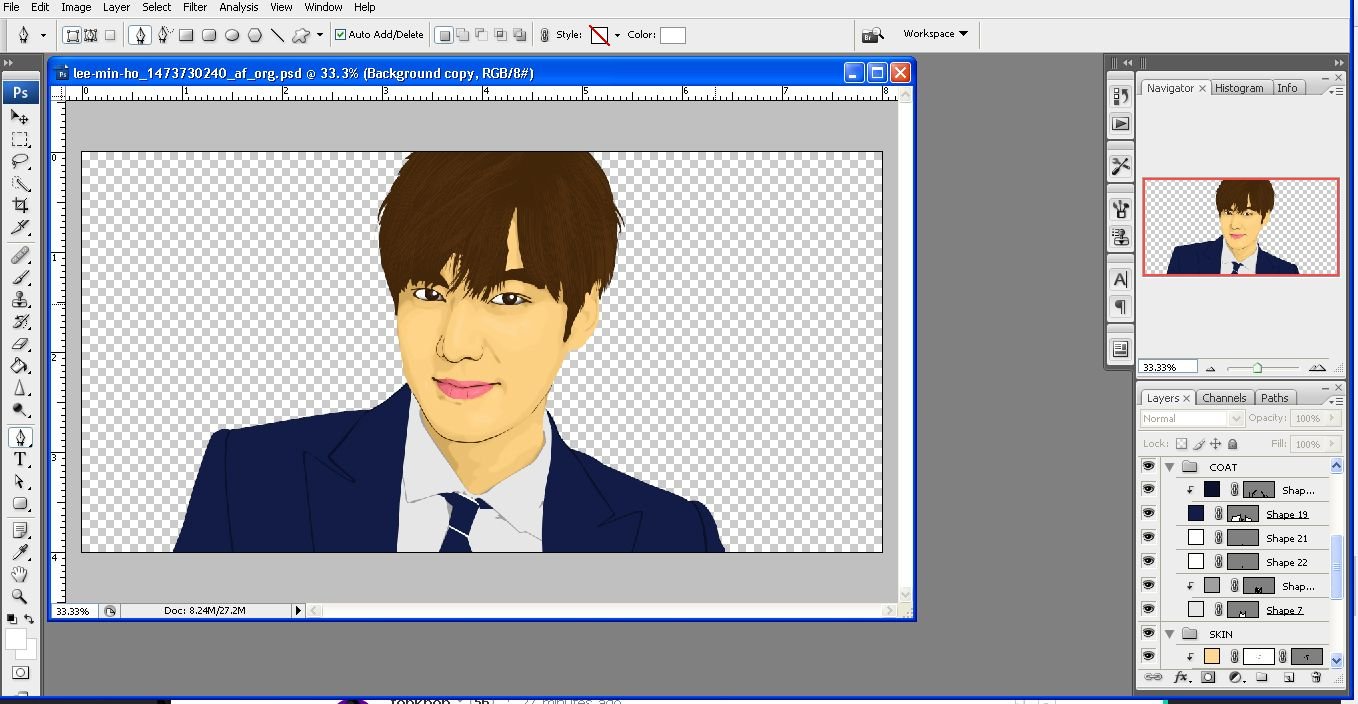Hide the Shape 19 layer

pyautogui.click(x=1148, y=514)
